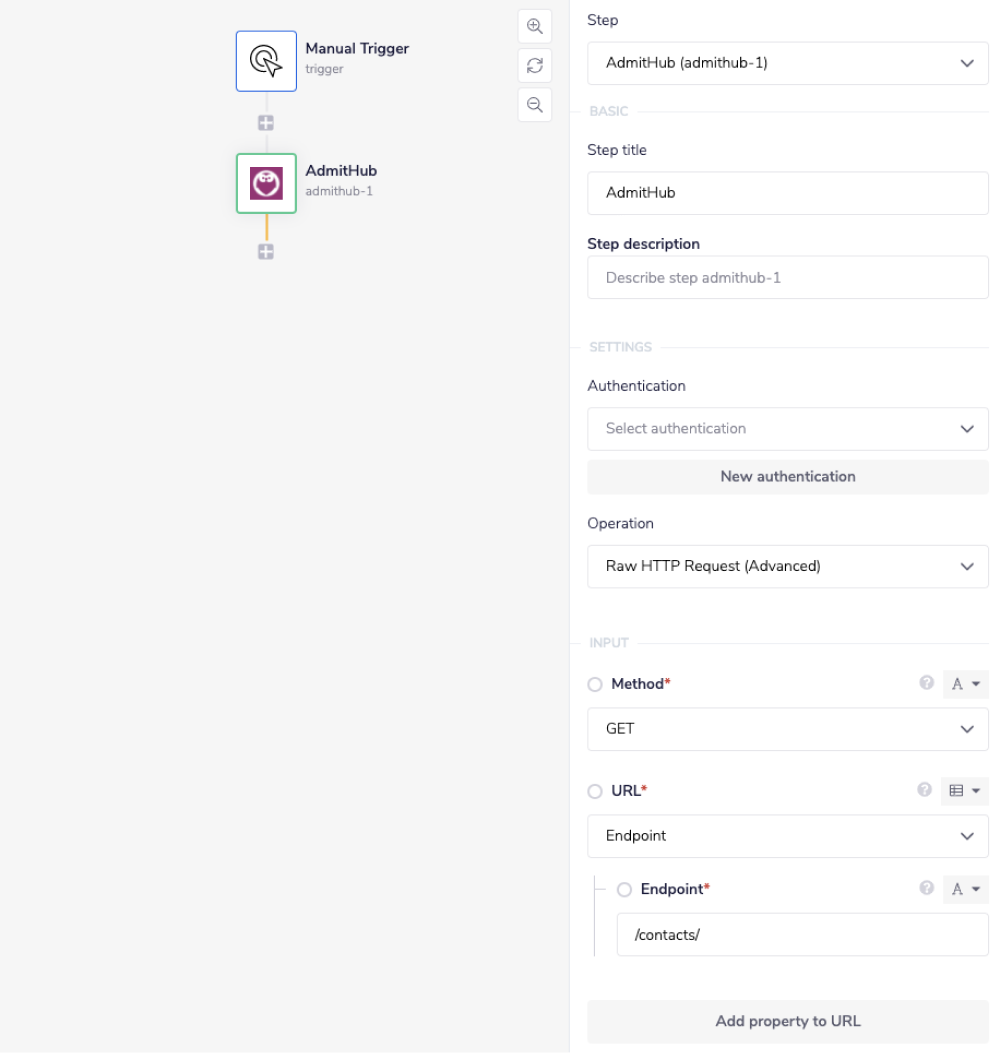Open the Operation dropdown for Raw HTTP Request
Image resolution: width=1000 pixels, height=1053 pixels.
click(788, 566)
